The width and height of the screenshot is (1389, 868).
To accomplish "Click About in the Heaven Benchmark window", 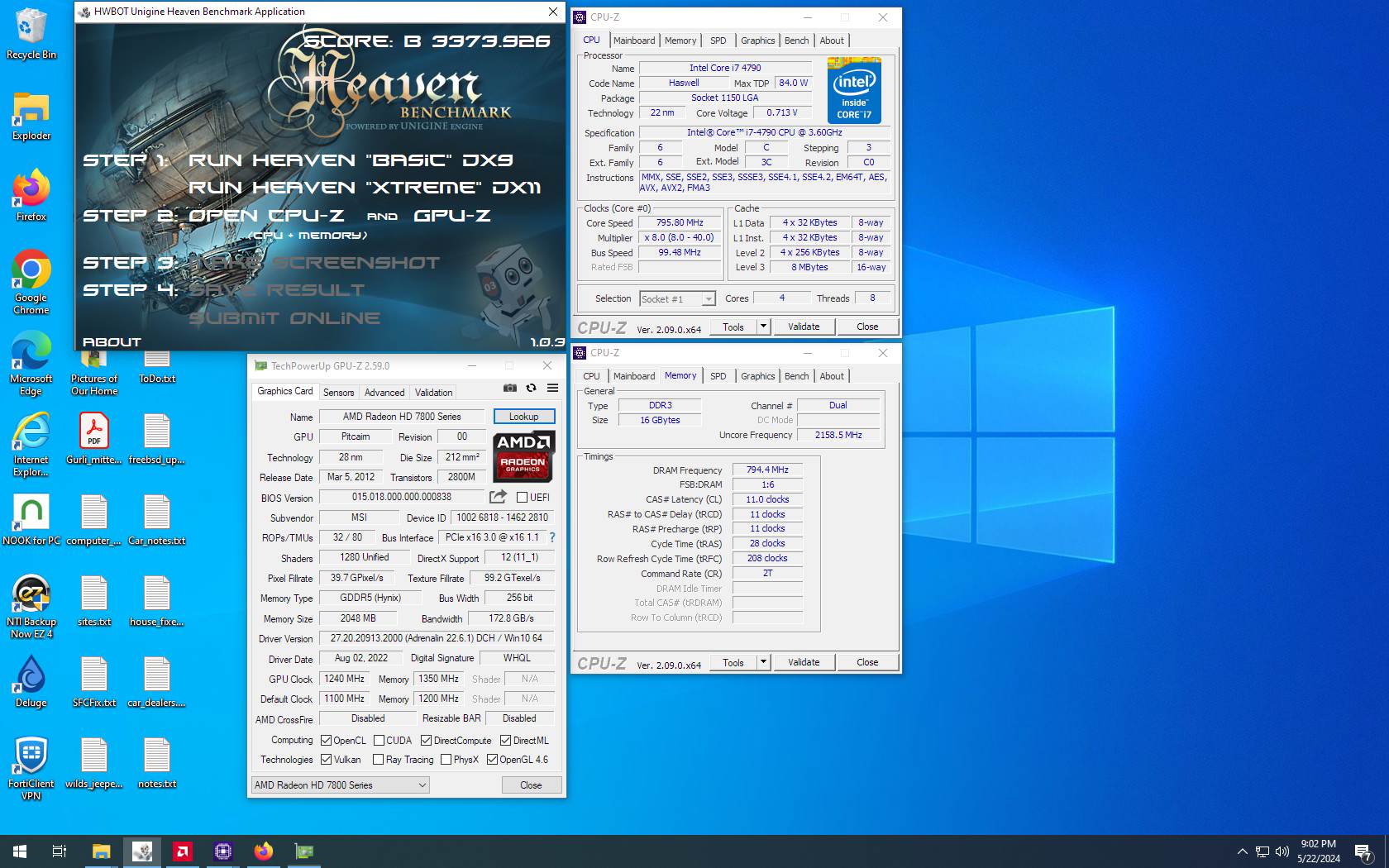I will (x=112, y=341).
